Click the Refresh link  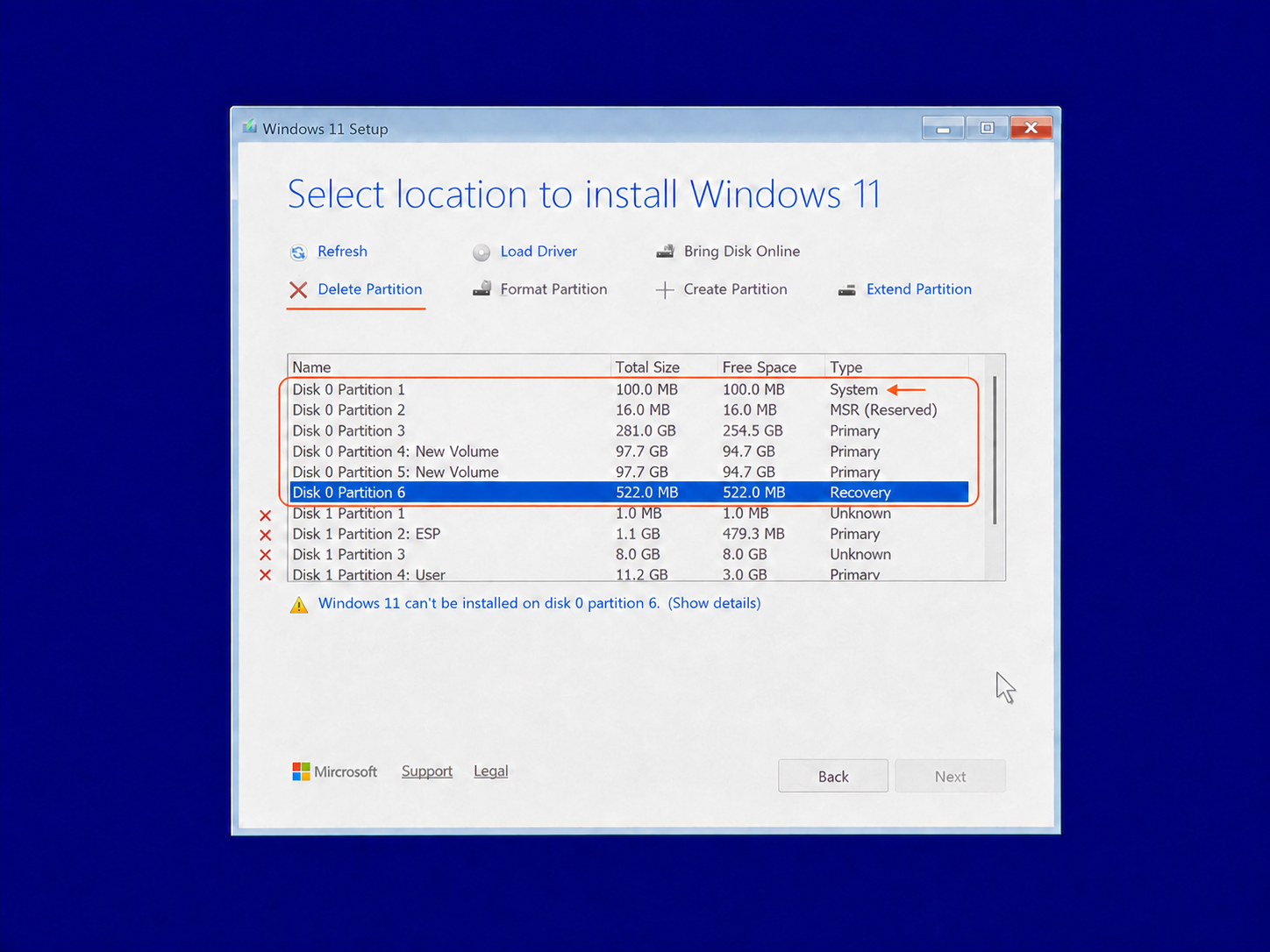(342, 252)
